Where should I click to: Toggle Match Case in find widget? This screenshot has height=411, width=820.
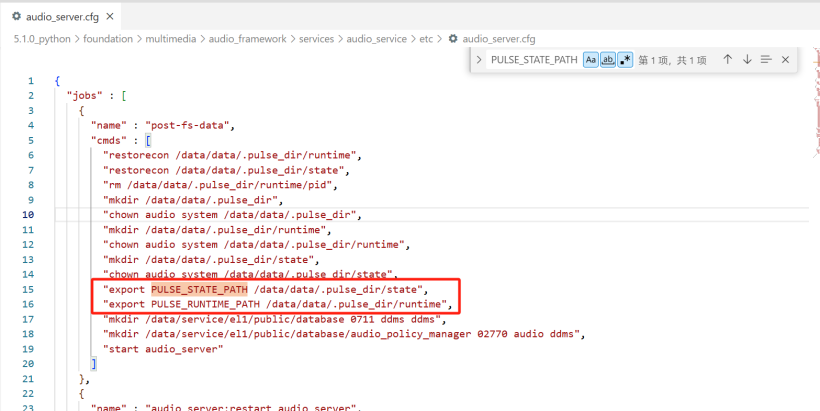[590, 60]
